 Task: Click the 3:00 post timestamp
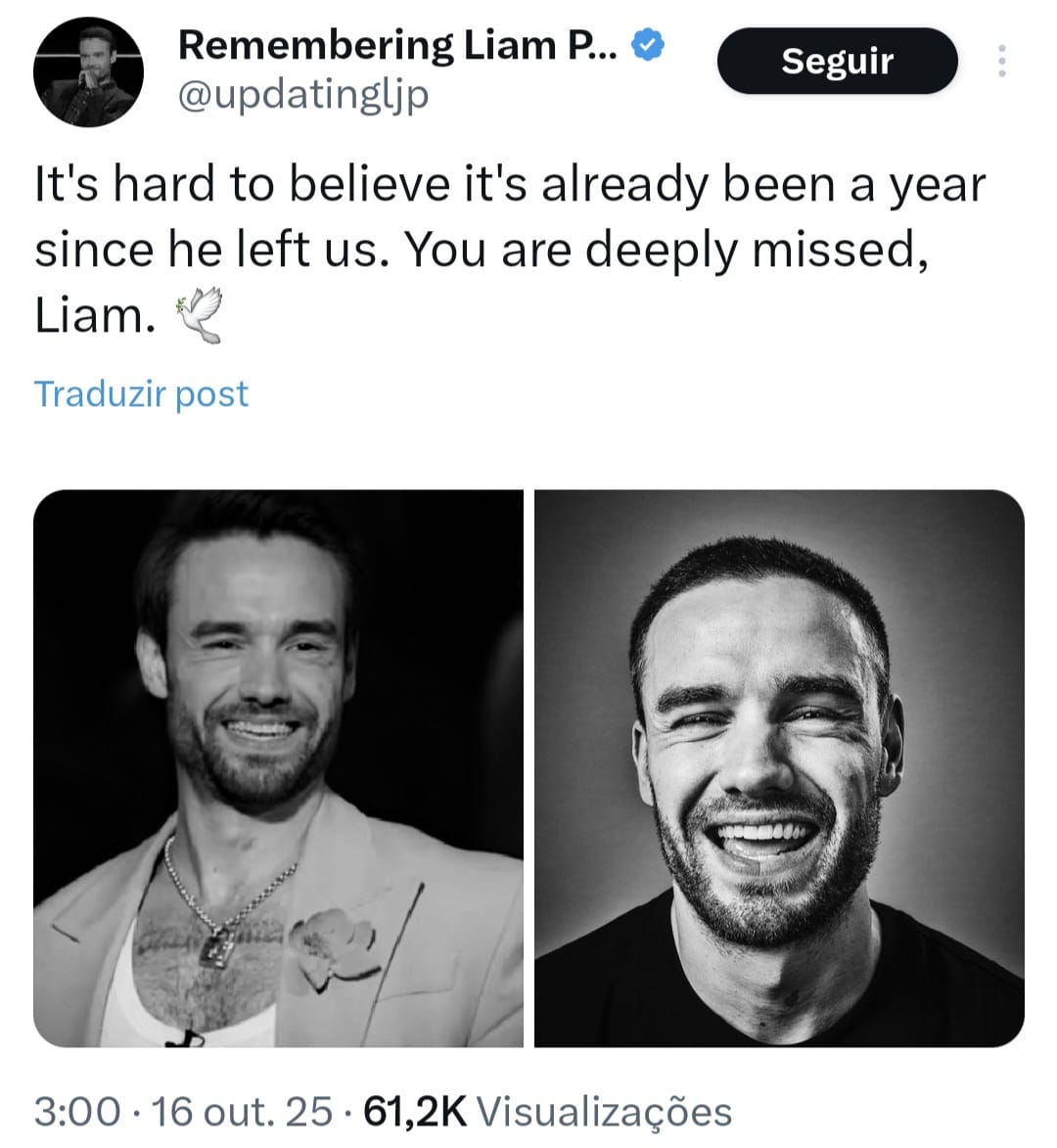pyautogui.click(x=78, y=1111)
